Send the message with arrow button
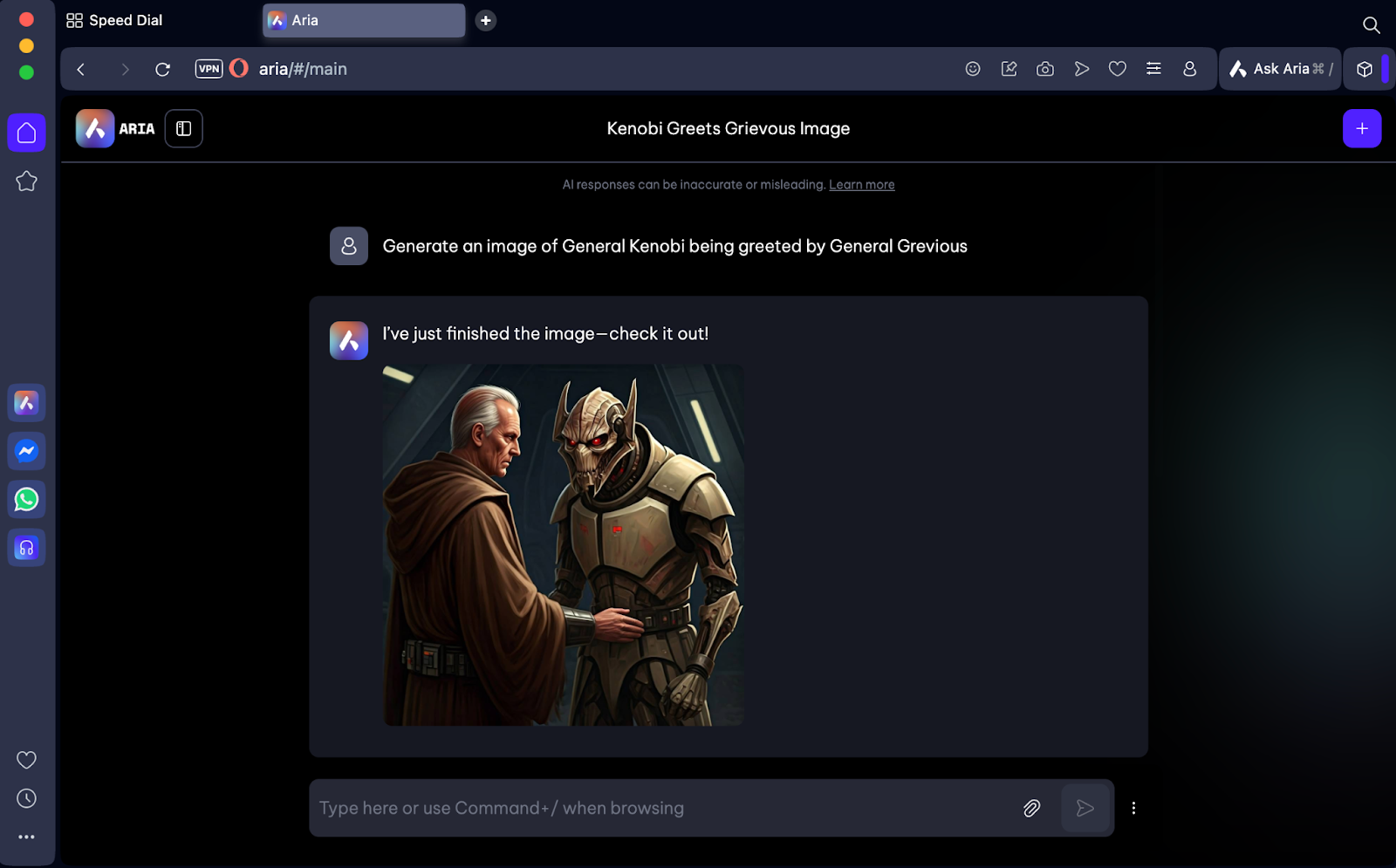 tap(1085, 808)
